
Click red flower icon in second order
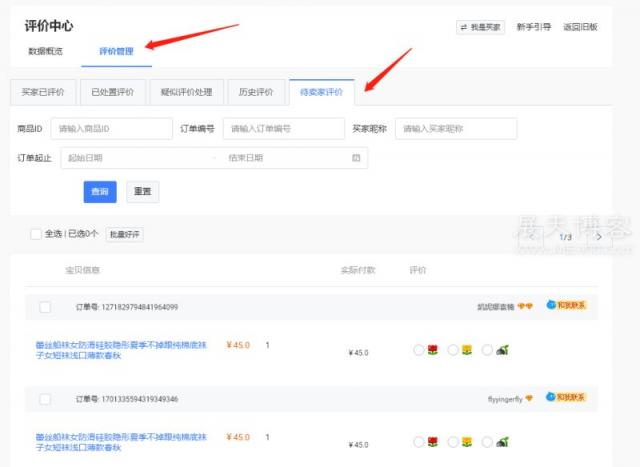pos(433,442)
